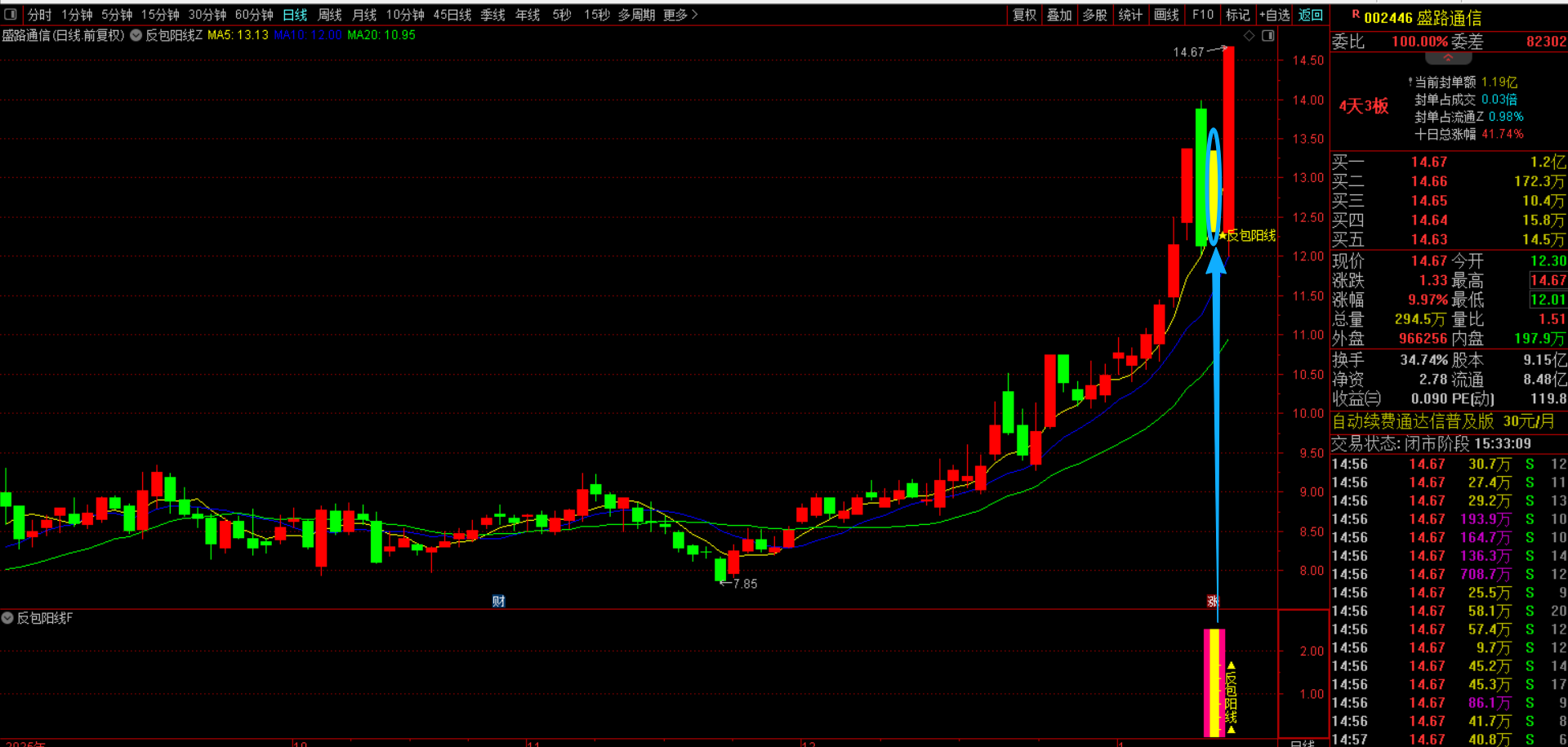Click the 标记 mark button
Viewport: 1568px width, 747px height.
click(1238, 15)
